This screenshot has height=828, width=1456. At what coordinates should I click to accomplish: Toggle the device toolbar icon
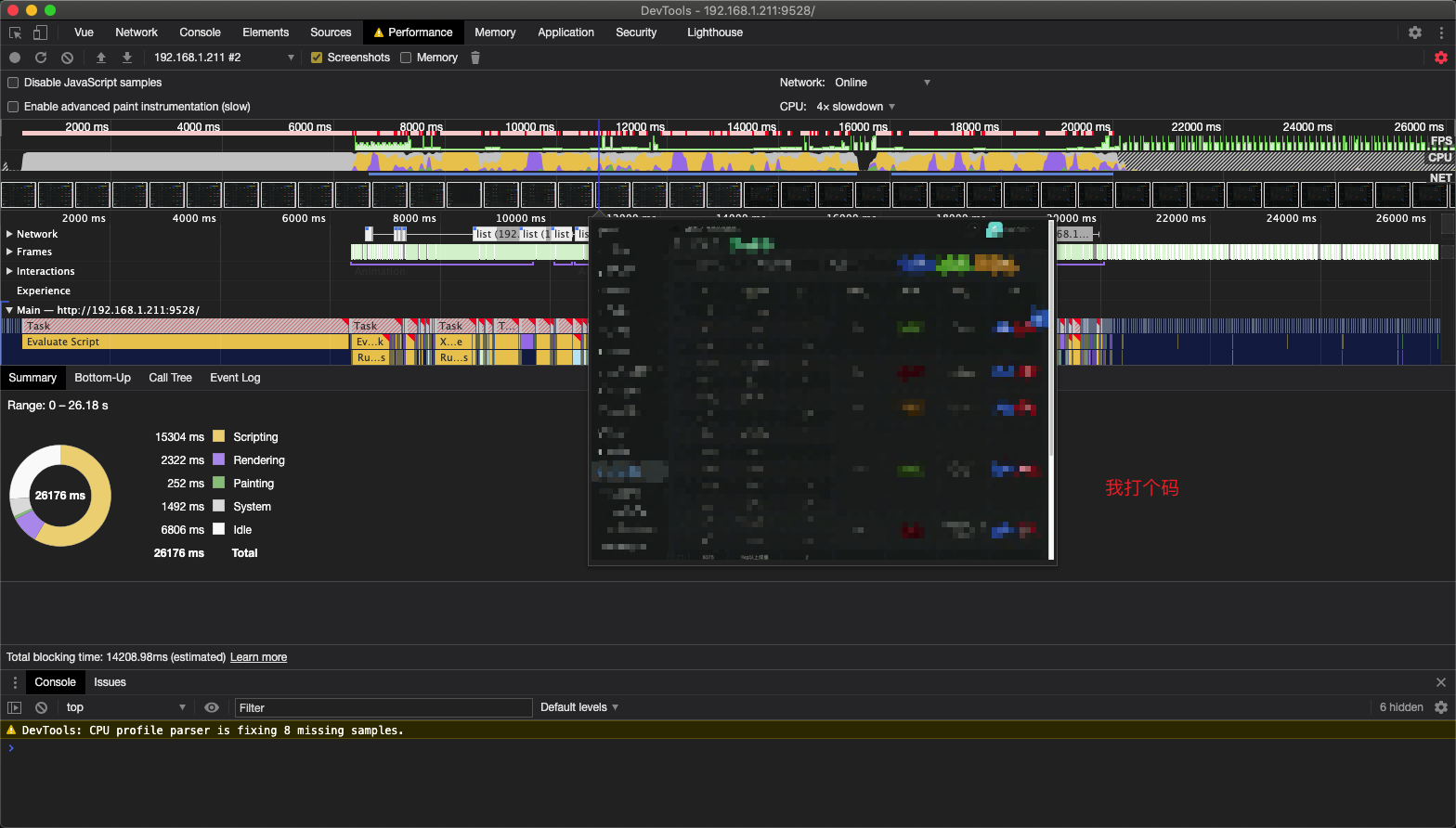(40, 32)
